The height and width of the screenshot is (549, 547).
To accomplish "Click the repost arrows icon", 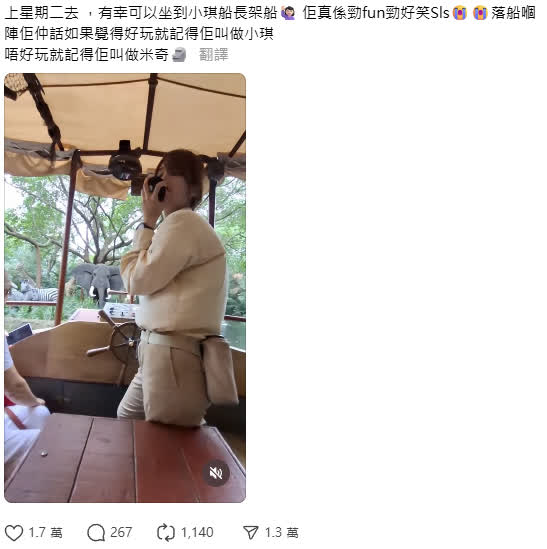I will pyautogui.click(x=166, y=533).
